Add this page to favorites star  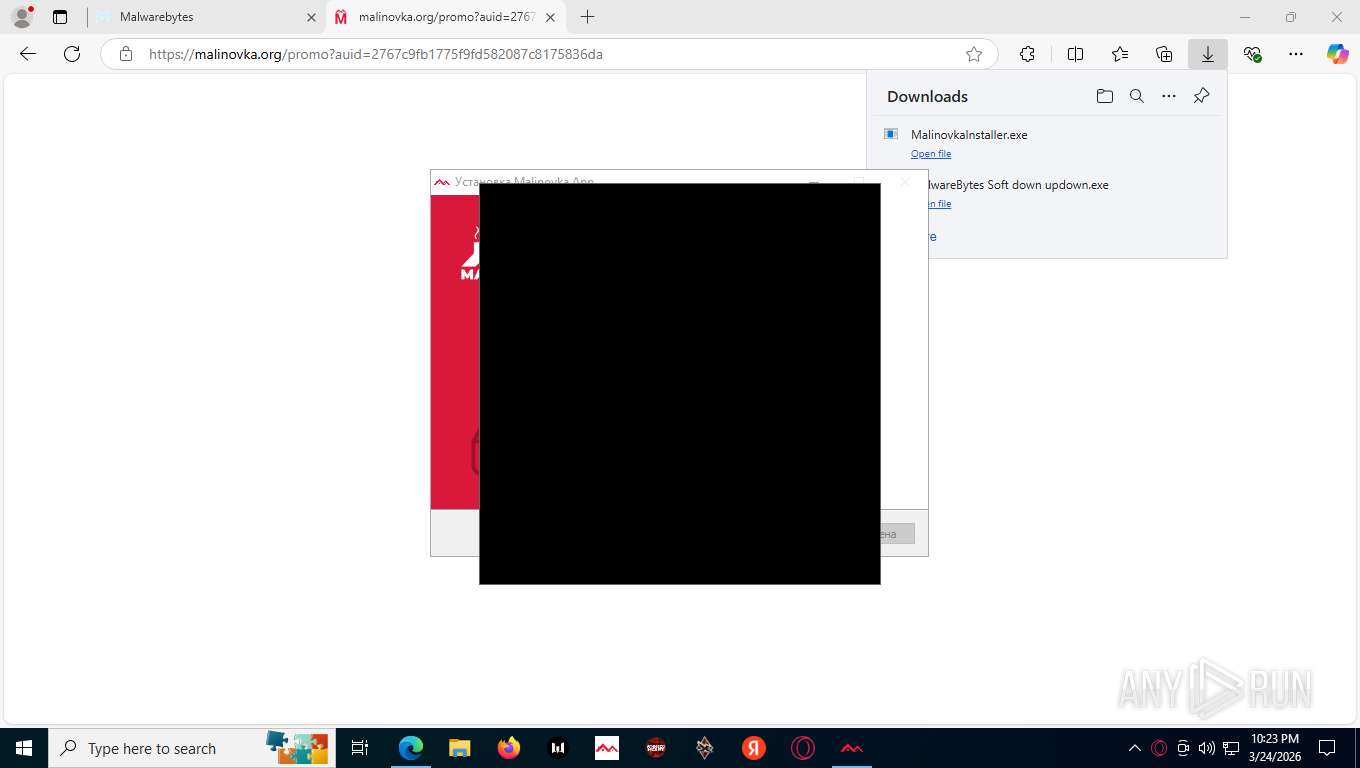click(974, 54)
